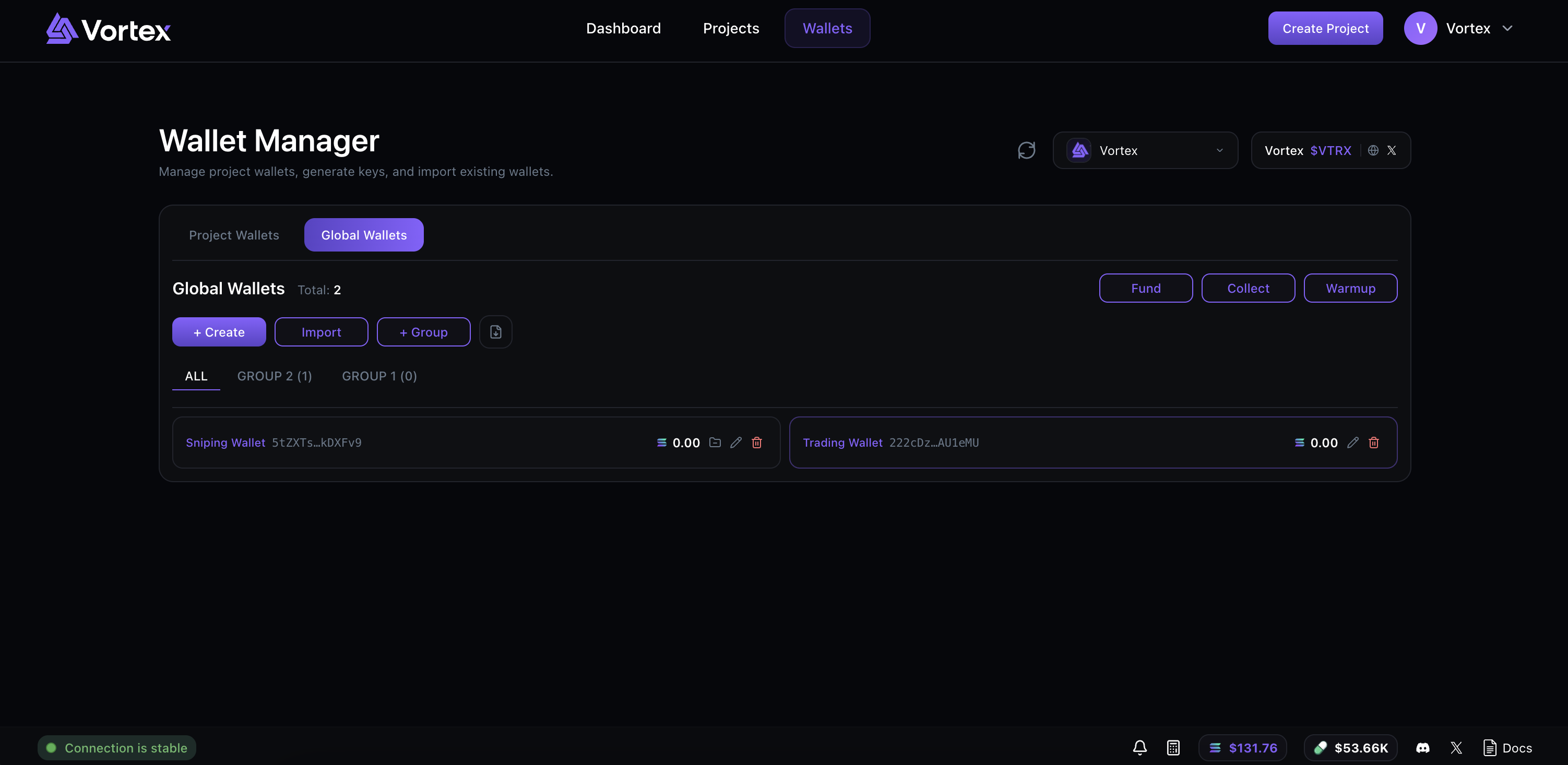Open the calculator icon in footer
1568x765 pixels.
(x=1173, y=747)
